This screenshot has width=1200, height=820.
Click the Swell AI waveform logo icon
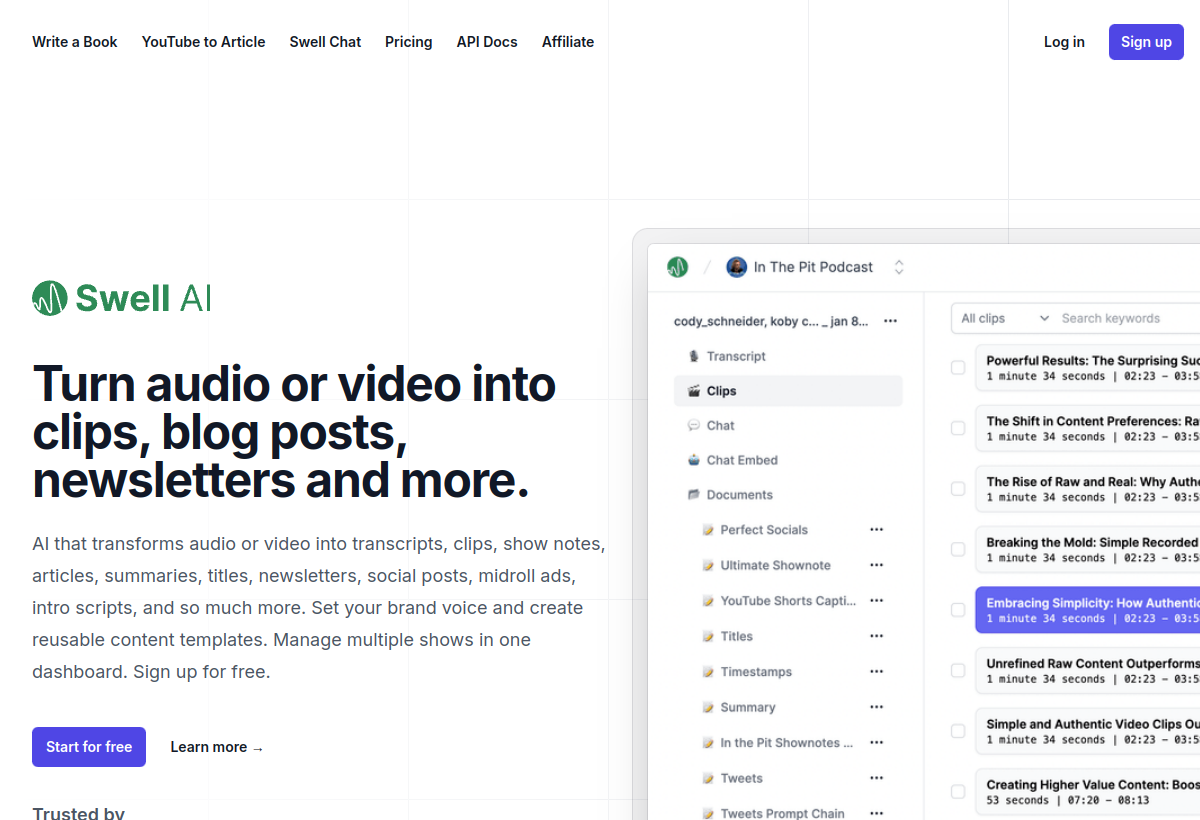pos(50,298)
